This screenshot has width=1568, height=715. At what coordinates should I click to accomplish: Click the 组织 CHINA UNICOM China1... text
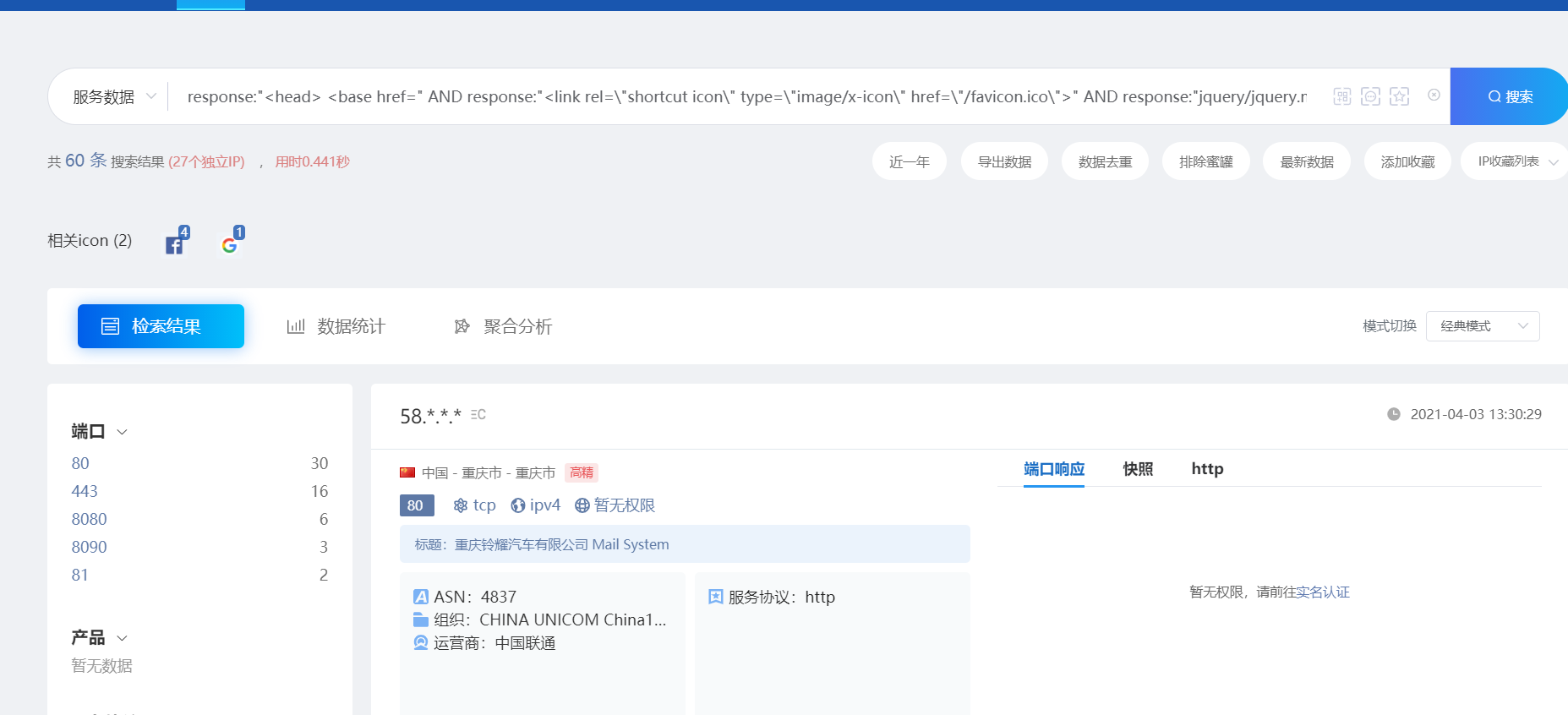550,619
